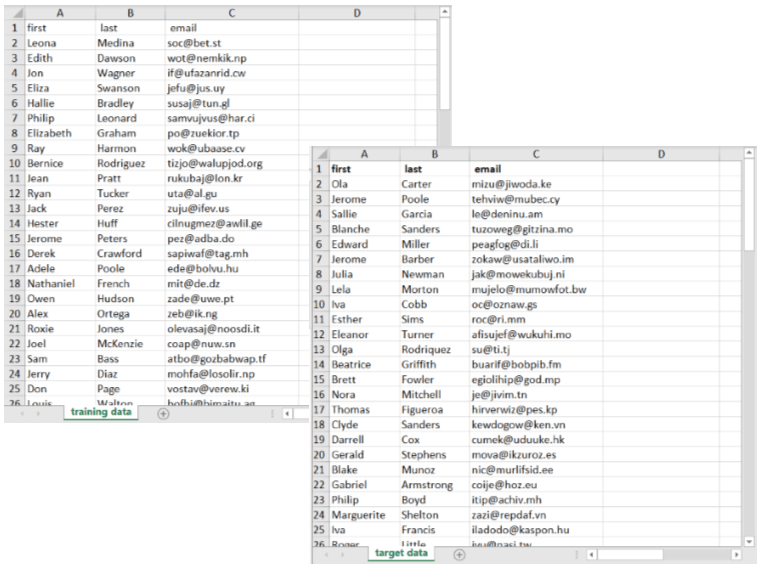The image size is (763, 571).
Task: Select column D header in training data
Action: 357,13
